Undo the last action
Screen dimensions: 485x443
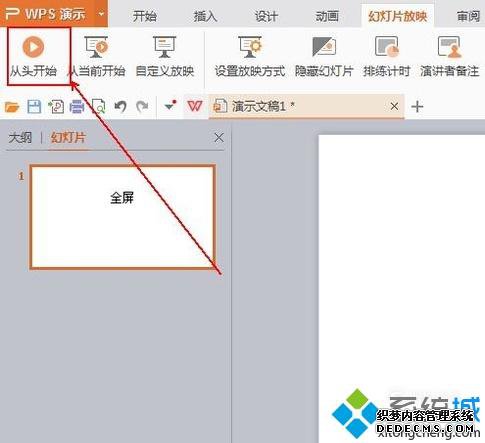120,107
